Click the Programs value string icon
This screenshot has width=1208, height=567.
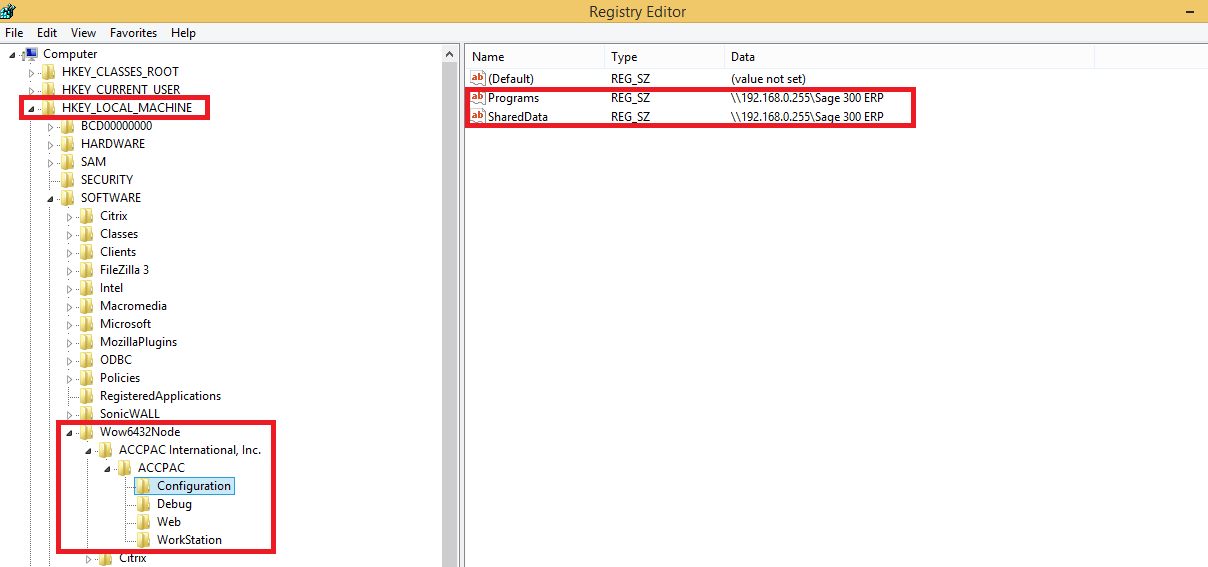(x=478, y=98)
